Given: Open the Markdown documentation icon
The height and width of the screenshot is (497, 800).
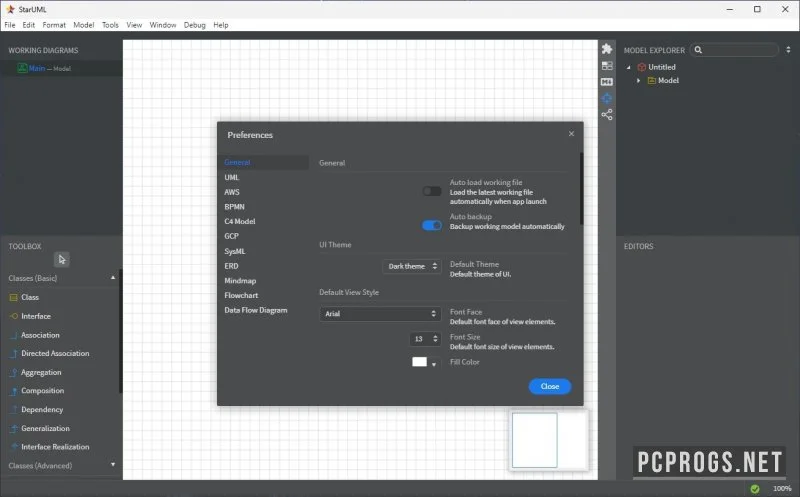Looking at the screenshot, I should tap(607, 82).
